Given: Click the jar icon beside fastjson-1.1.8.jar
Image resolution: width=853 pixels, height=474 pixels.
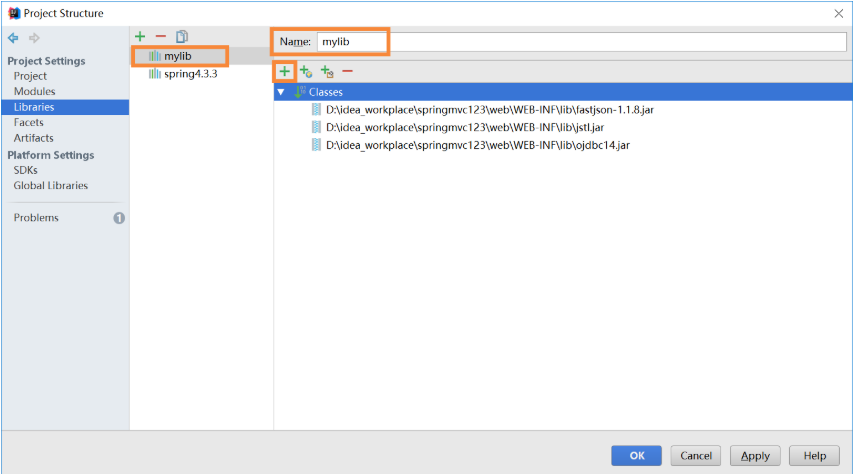Looking at the screenshot, I should point(316,109).
